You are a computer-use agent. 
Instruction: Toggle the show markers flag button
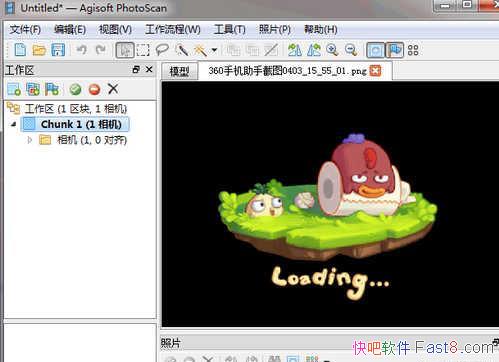pyautogui.click(x=395, y=50)
